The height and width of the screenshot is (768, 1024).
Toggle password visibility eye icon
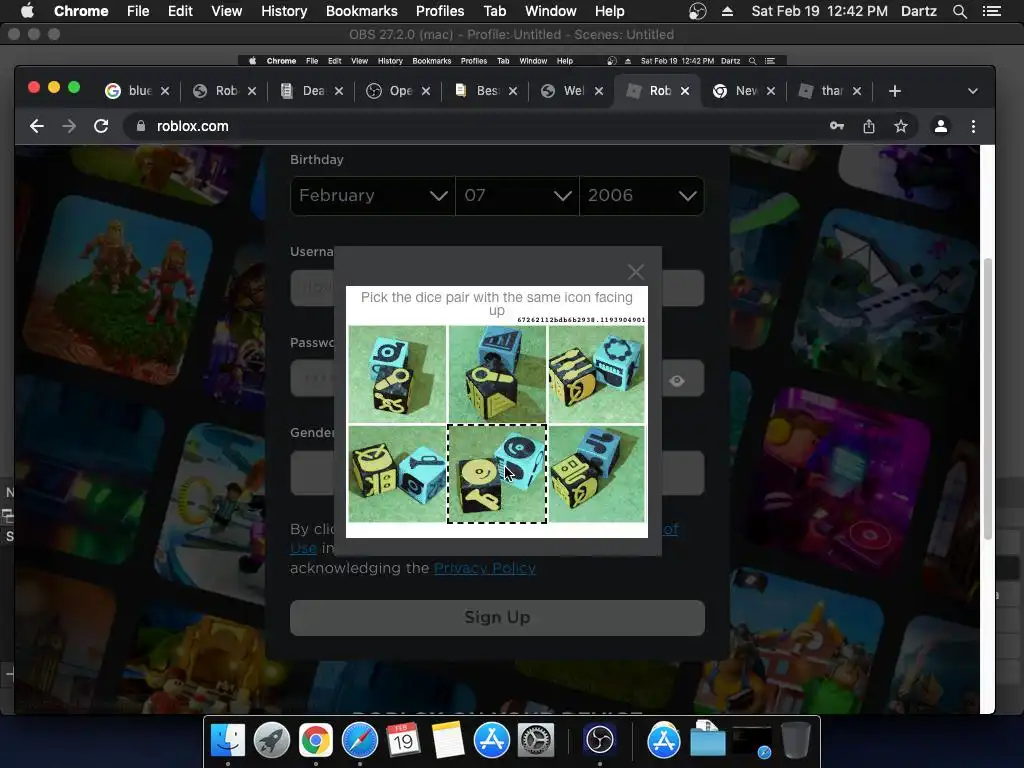pyautogui.click(x=677, y=380)
